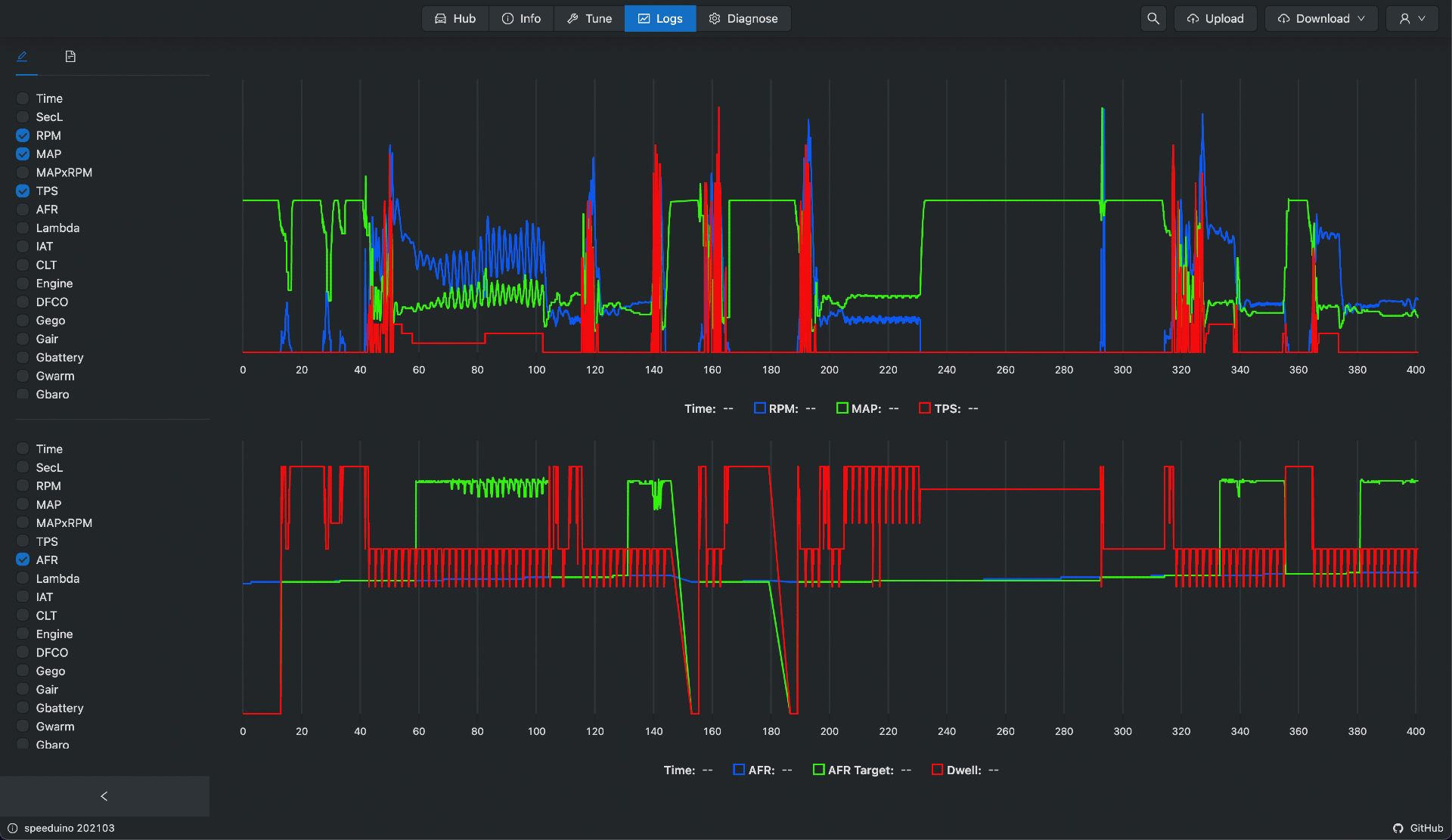Enable DFCO in top list
The image size is (1452, 840).
[x=23, y=302]
